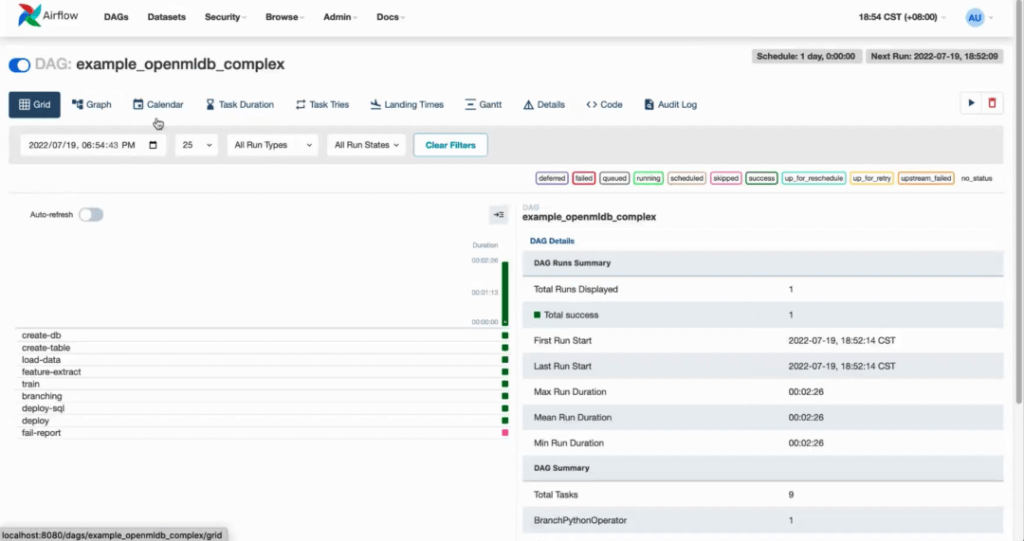
Task: Open the timezone 18:54 CST dropdown
Action: (x=902, y=17)
